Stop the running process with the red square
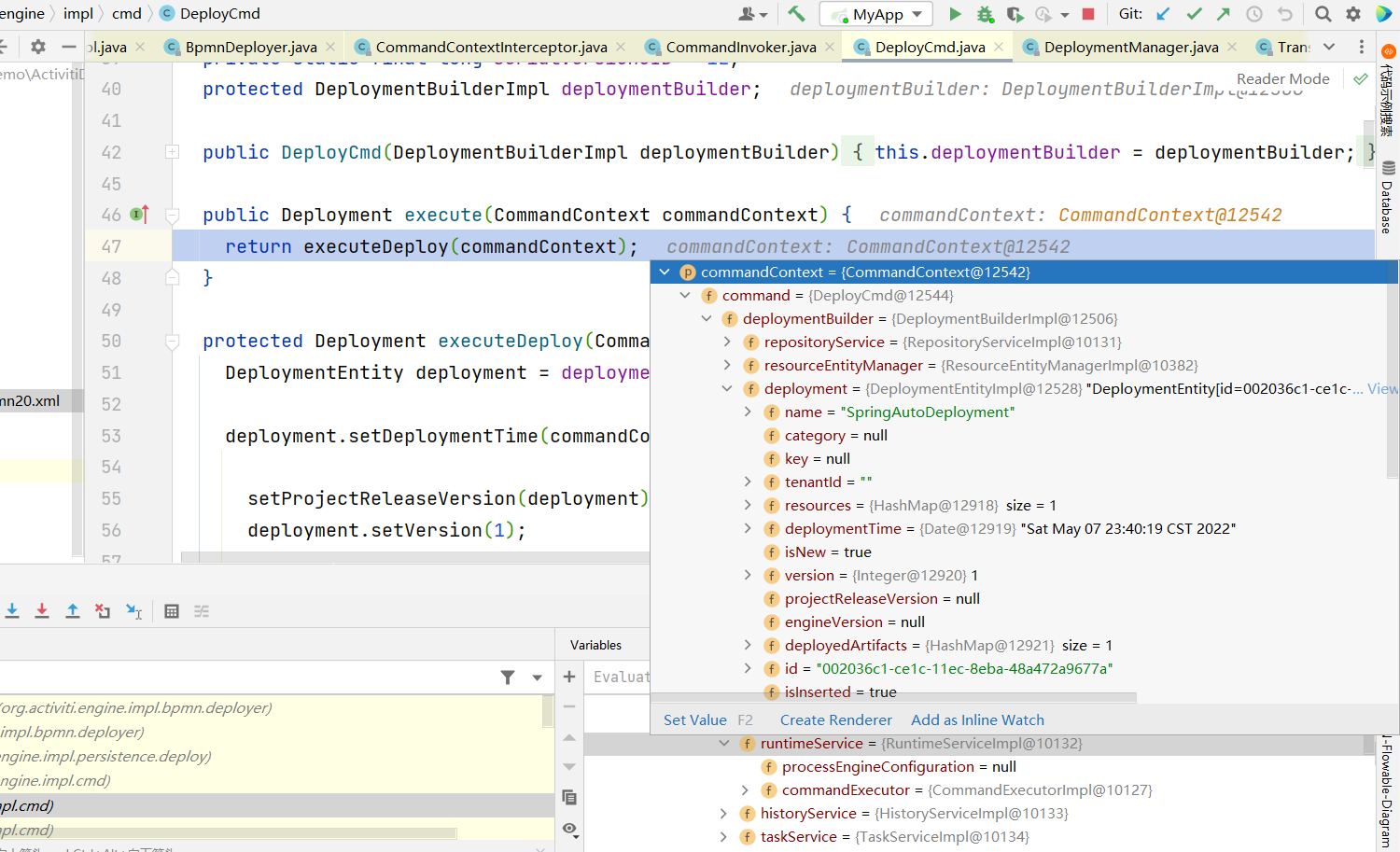1400x852 pixels. 1087,14
